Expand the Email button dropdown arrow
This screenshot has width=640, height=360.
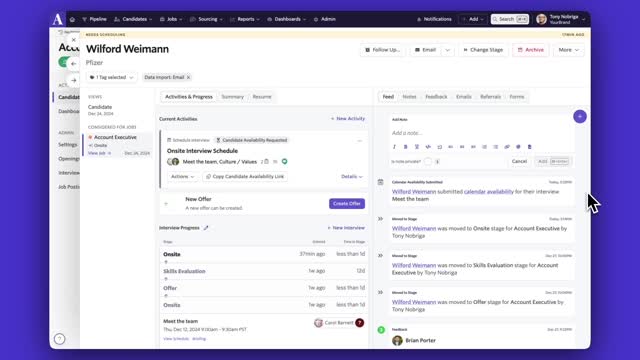[448, 50]
